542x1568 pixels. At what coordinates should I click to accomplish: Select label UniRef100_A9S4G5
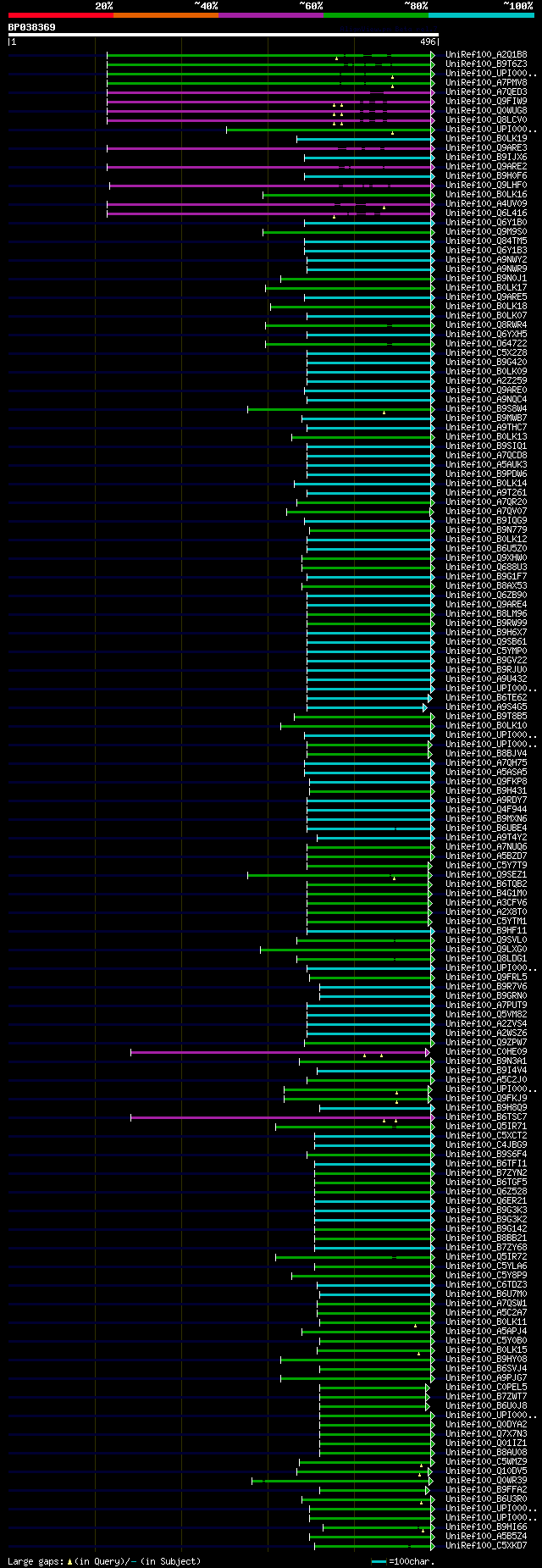click(x=486, y=707)
